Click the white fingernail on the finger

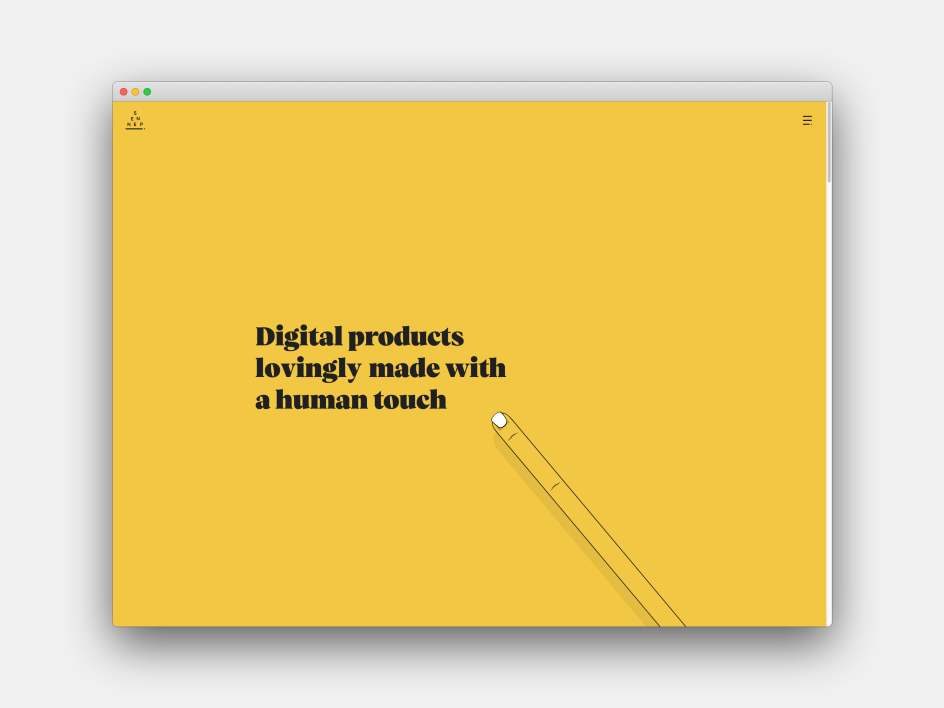[499, 420]
